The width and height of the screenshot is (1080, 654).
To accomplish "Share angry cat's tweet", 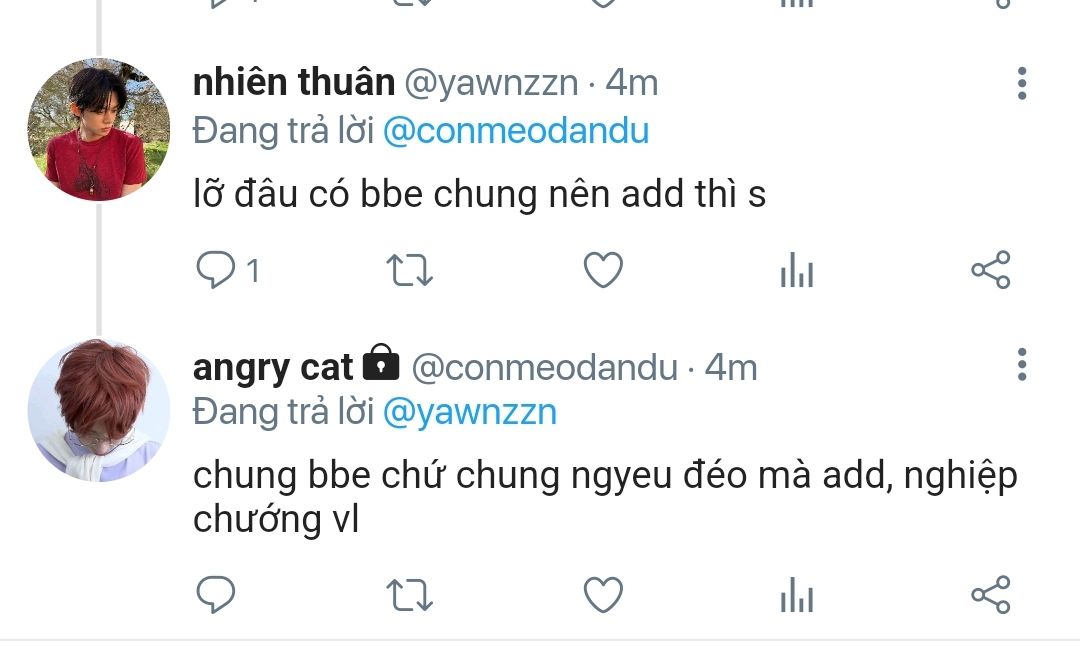I will 991,595.
